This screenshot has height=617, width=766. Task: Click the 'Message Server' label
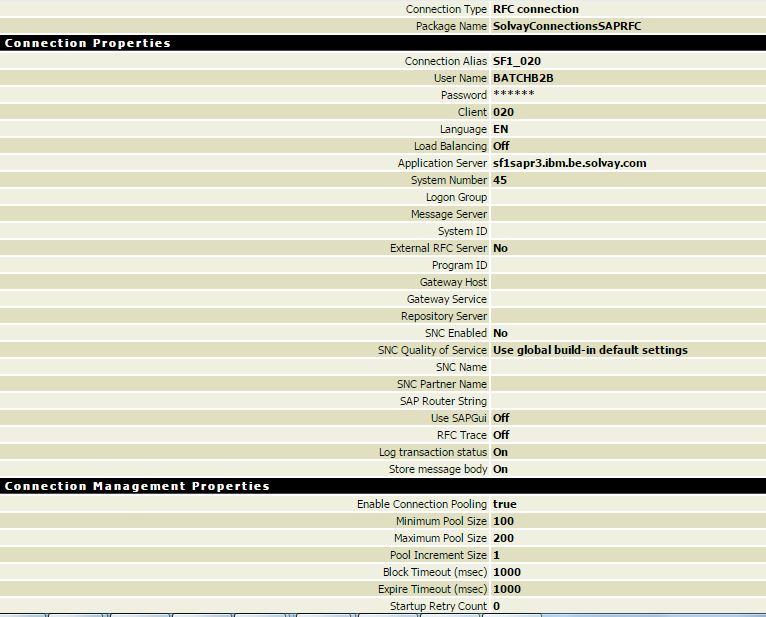(449, 214)
